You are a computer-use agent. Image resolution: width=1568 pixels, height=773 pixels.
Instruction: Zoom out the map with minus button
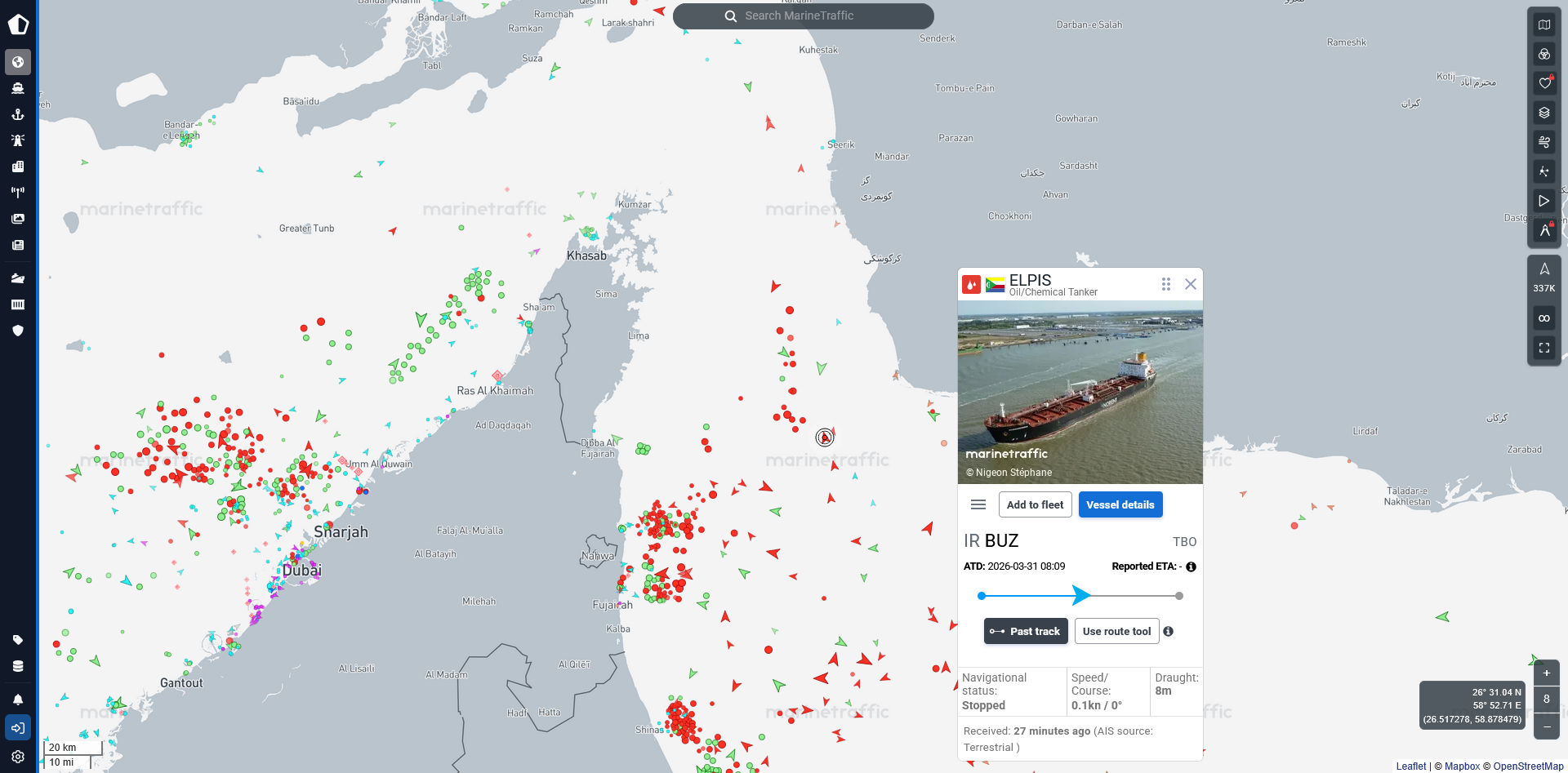click(1547, 726)
